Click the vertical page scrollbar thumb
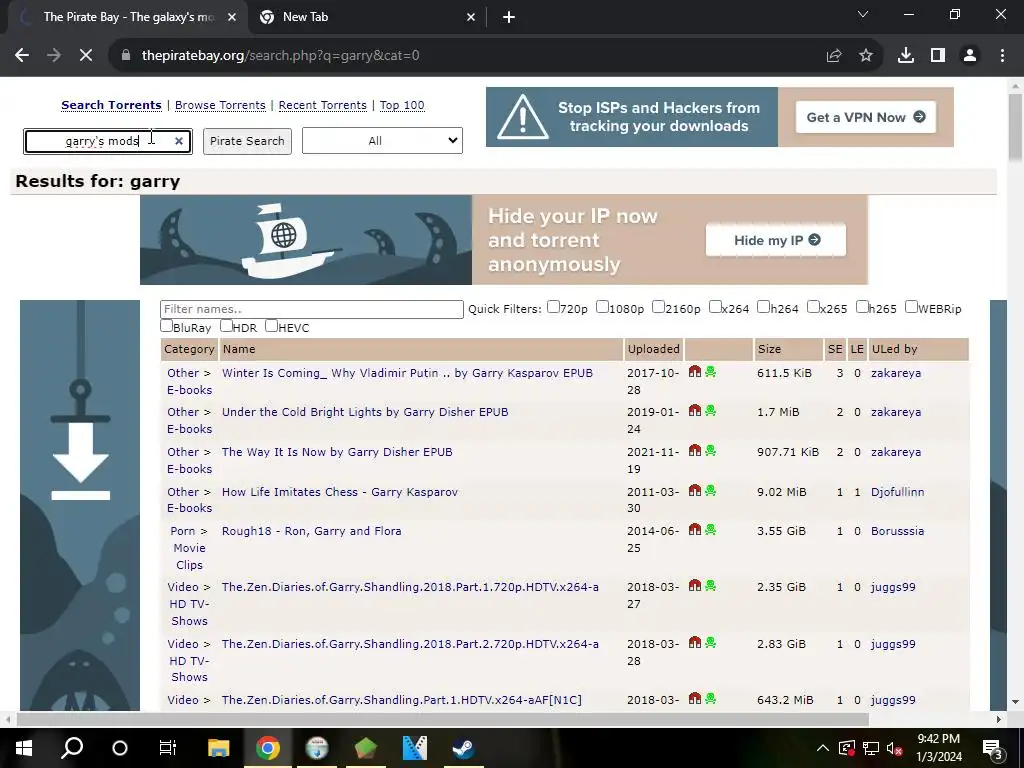Screen dimensions: 1024x768 point(1015,126)
